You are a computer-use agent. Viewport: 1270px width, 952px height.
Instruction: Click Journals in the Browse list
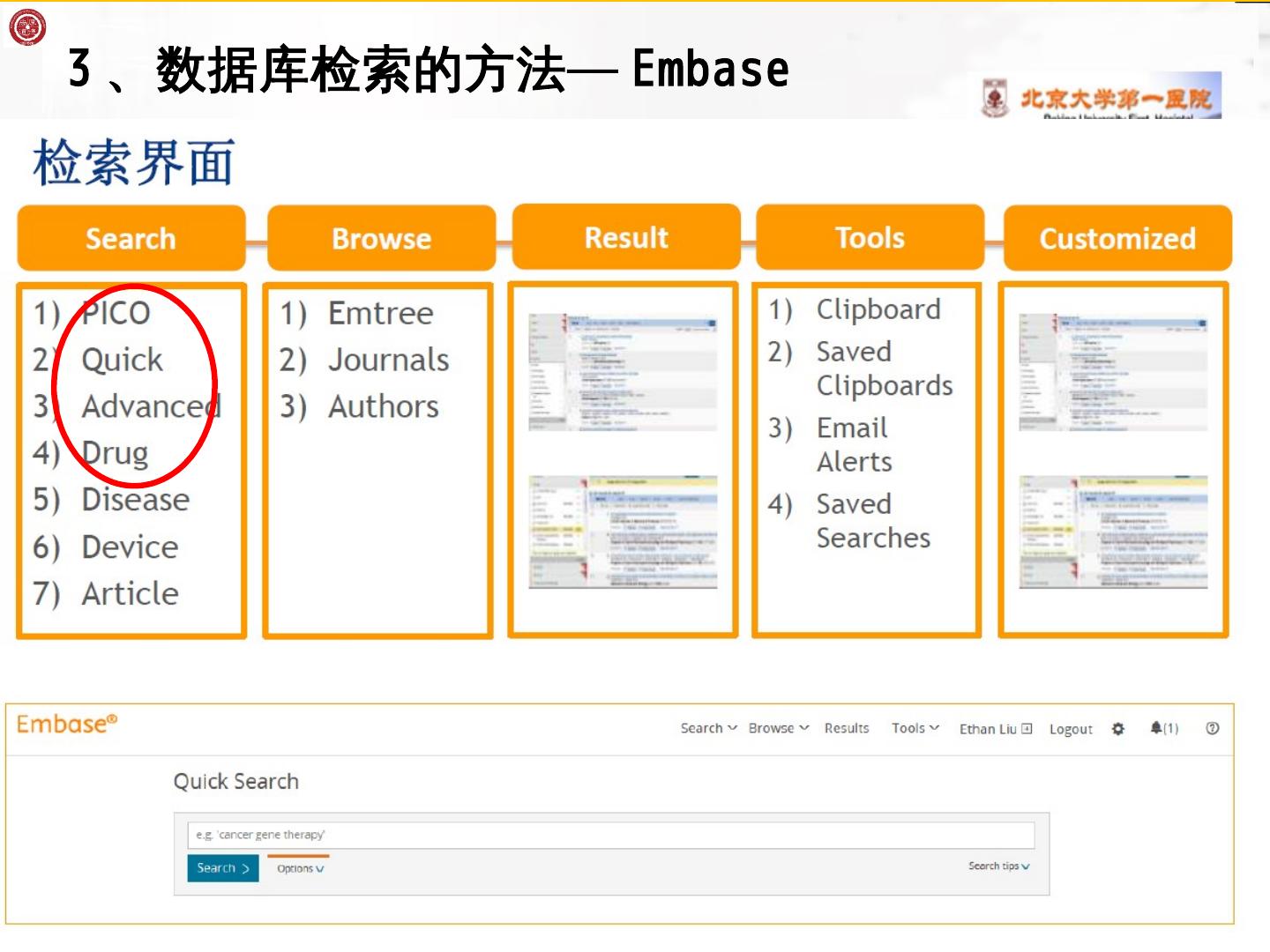point(388,360)
